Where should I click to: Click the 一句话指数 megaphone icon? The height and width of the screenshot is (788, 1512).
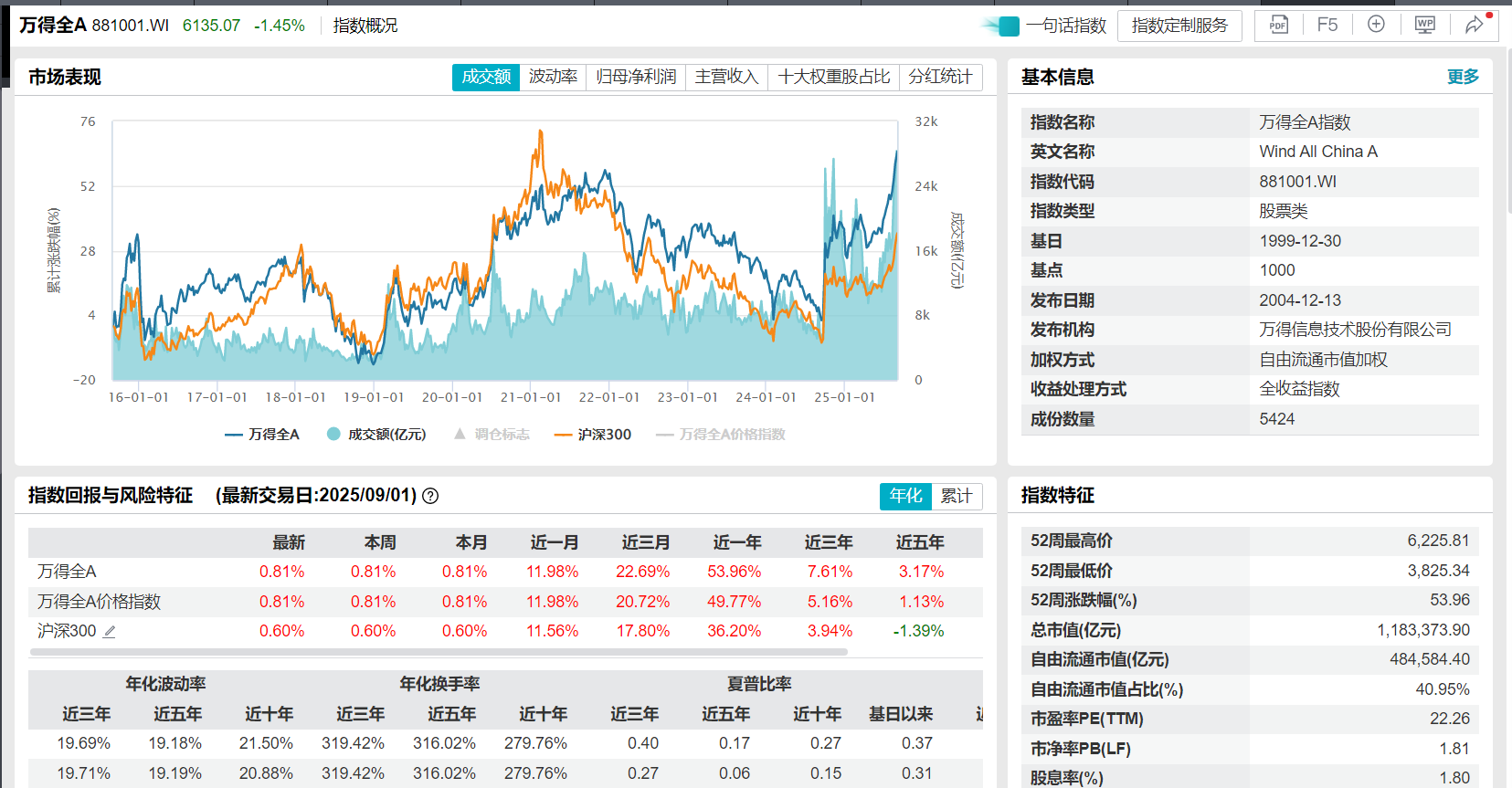click(1002, 26)
